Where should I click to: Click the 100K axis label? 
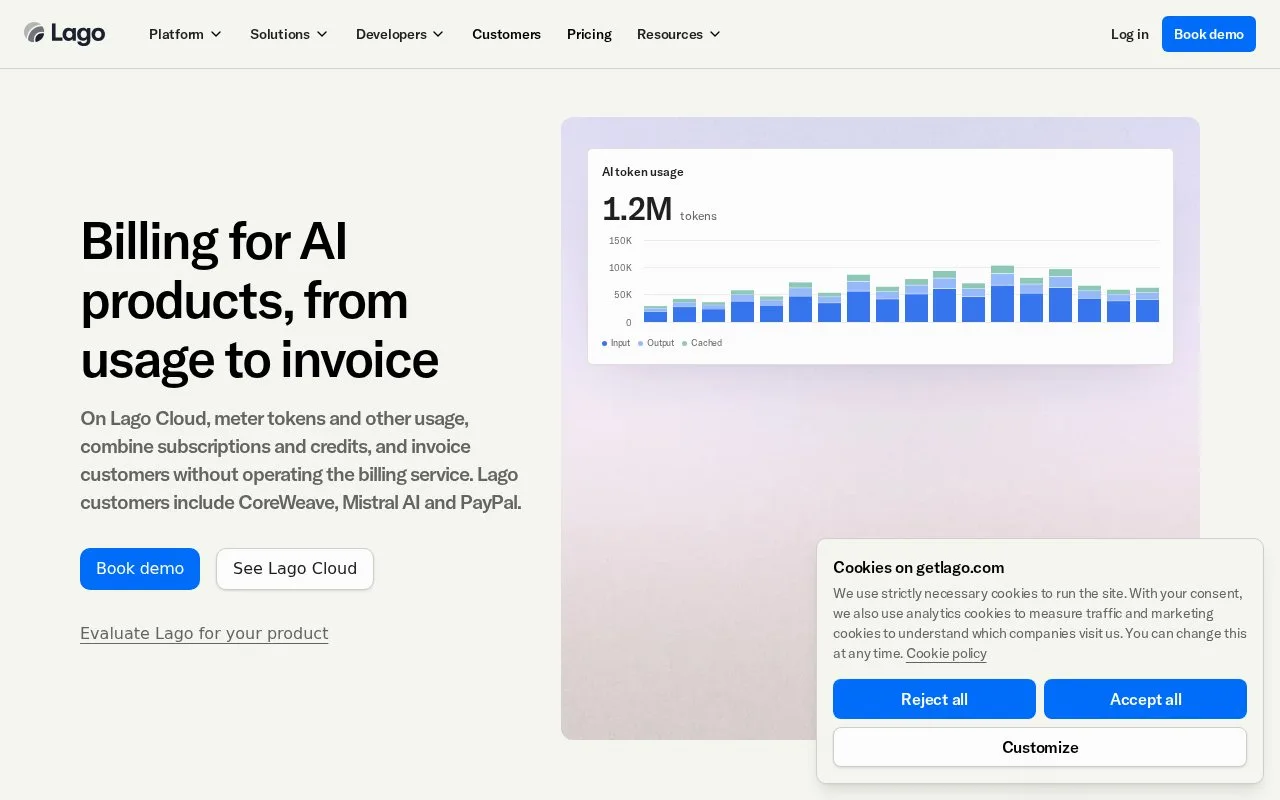coord(620,268)
